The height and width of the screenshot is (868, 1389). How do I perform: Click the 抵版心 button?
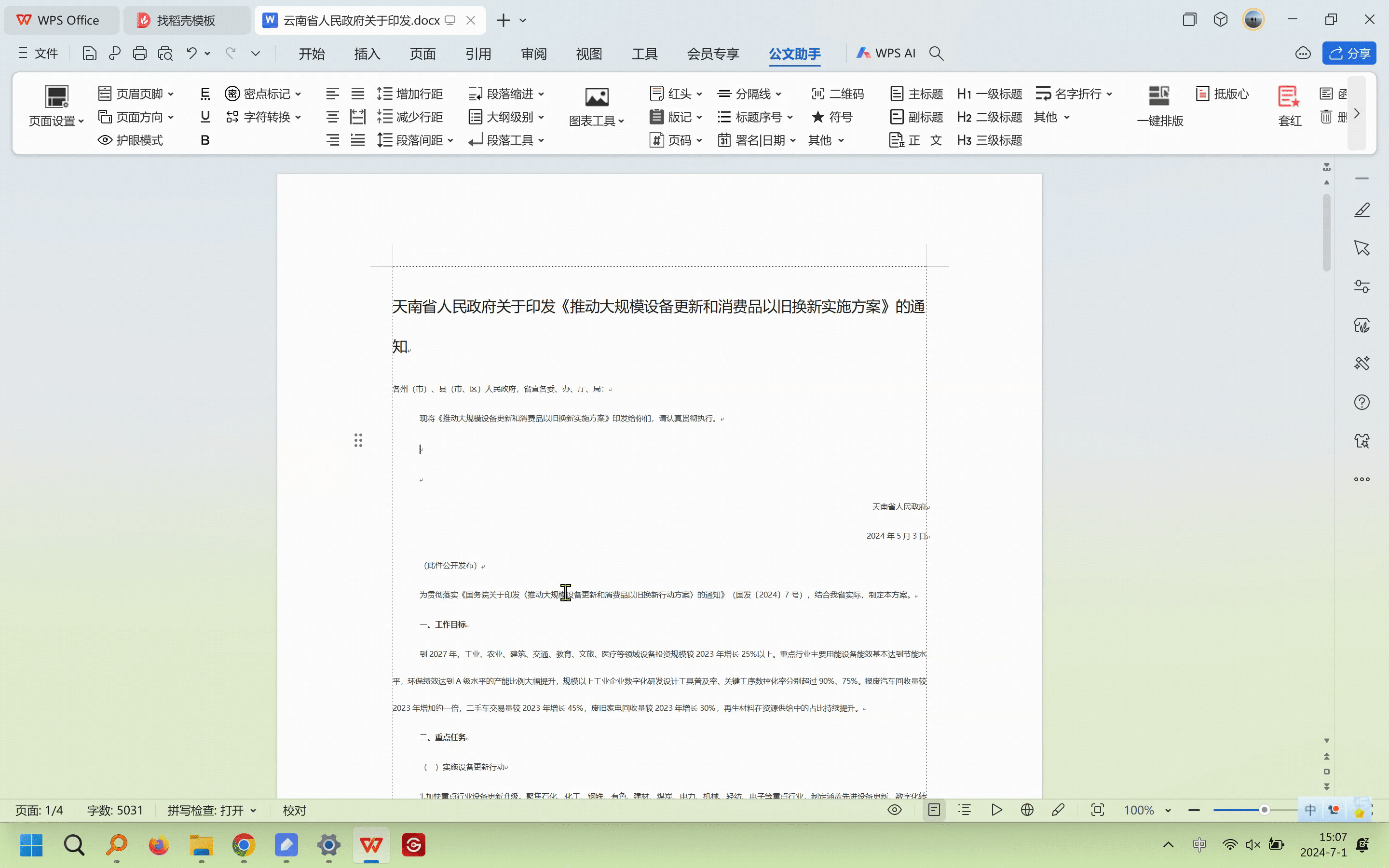click(1223, 94)
